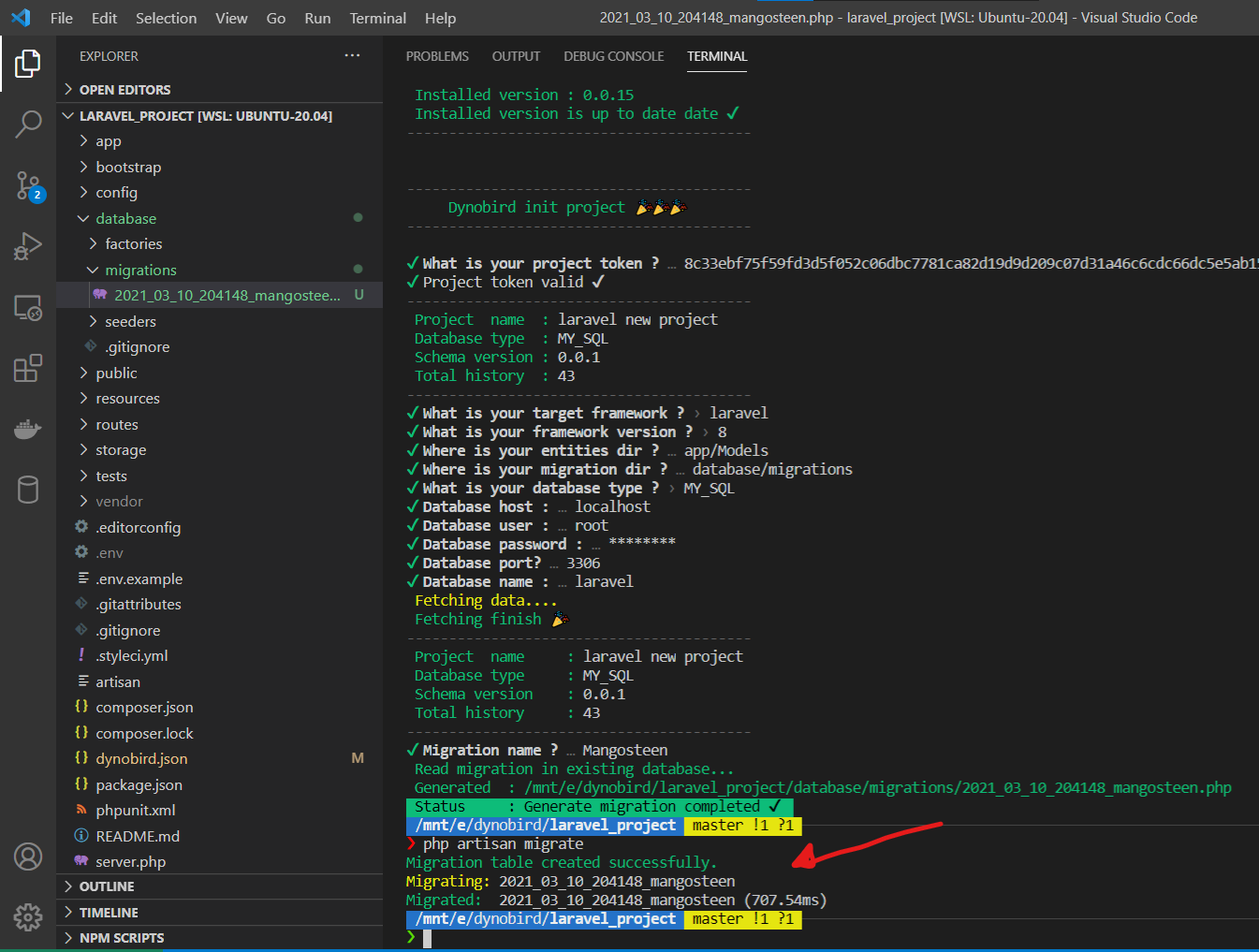Click the Explorer more actions ellipsis
Viewport: 1259px width, 952px height.
click(x=352, y=56)
